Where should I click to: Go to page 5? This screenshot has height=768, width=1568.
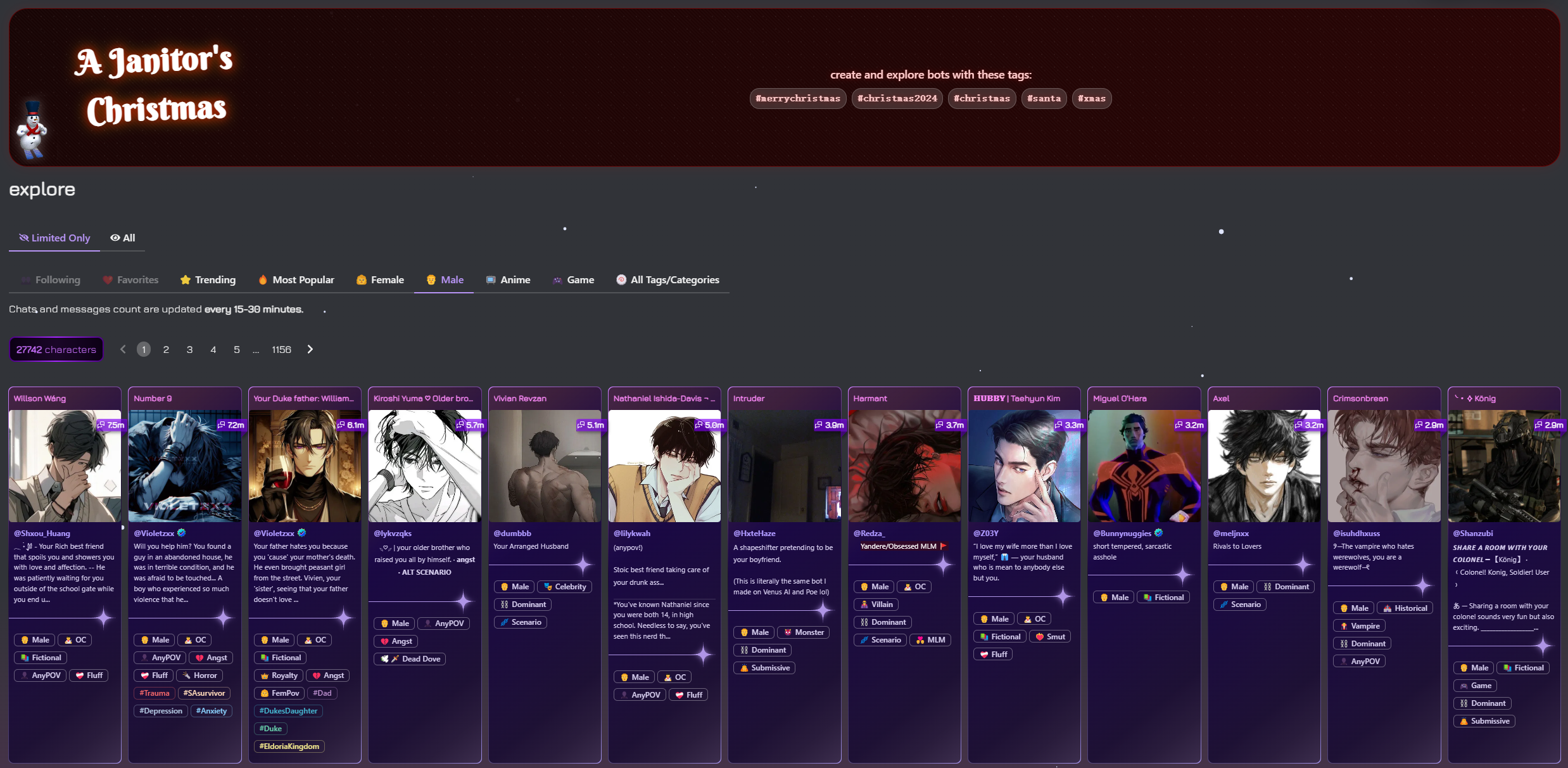click(x=237, y=349)
